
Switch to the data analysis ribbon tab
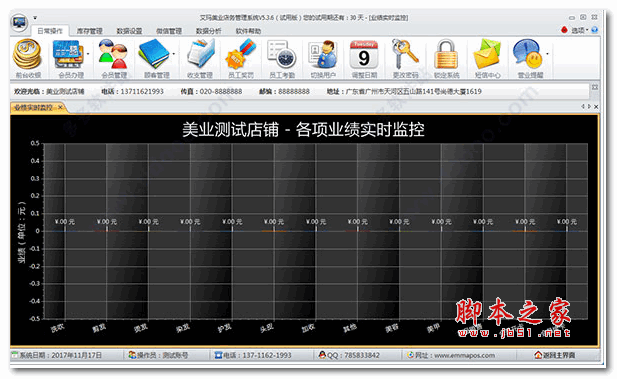(x=209, y=31)
